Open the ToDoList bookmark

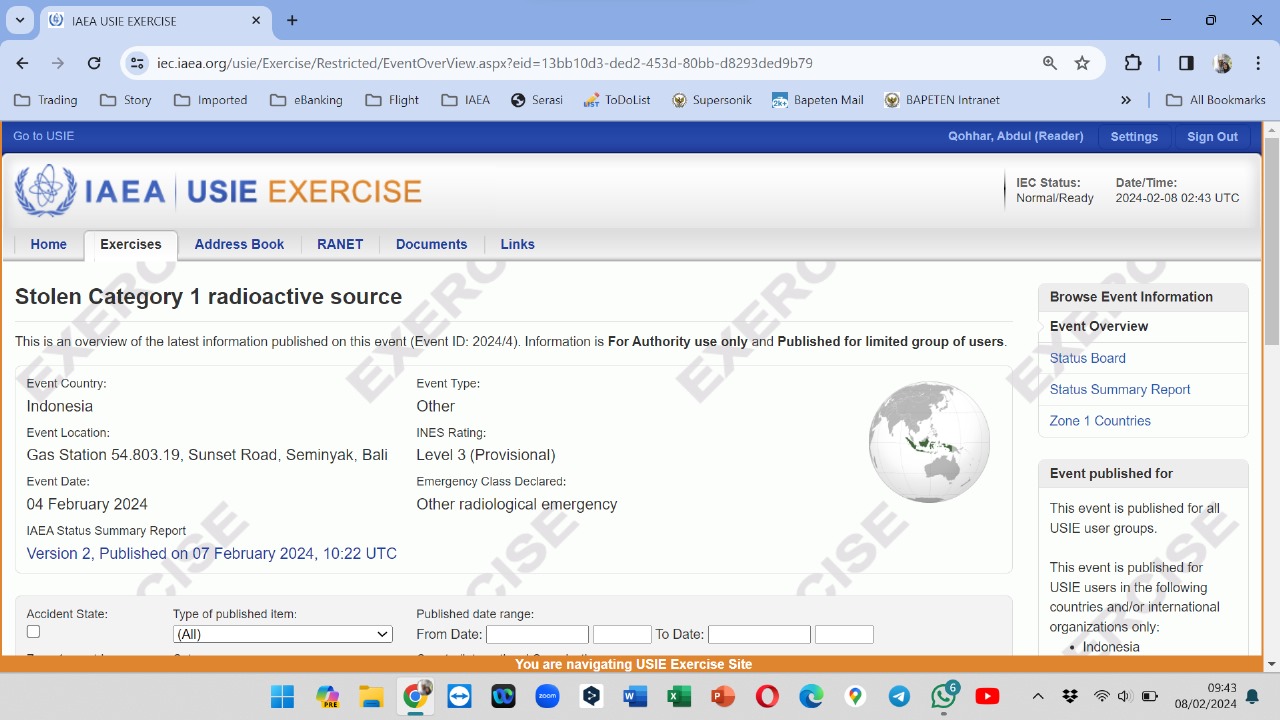pyautogui.click(x=616, y=100)
